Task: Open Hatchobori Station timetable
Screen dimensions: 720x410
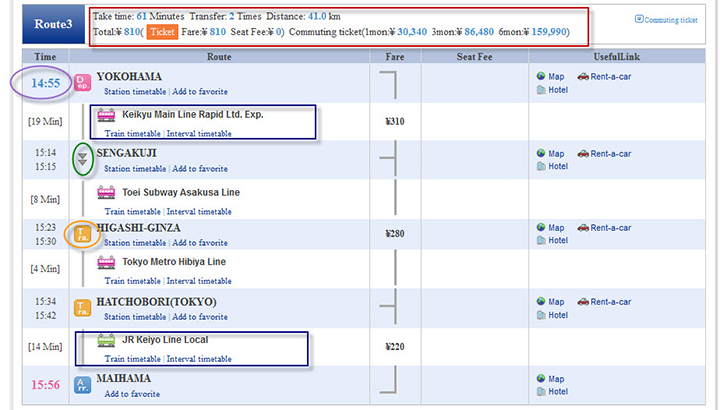Action: [135, 317]
